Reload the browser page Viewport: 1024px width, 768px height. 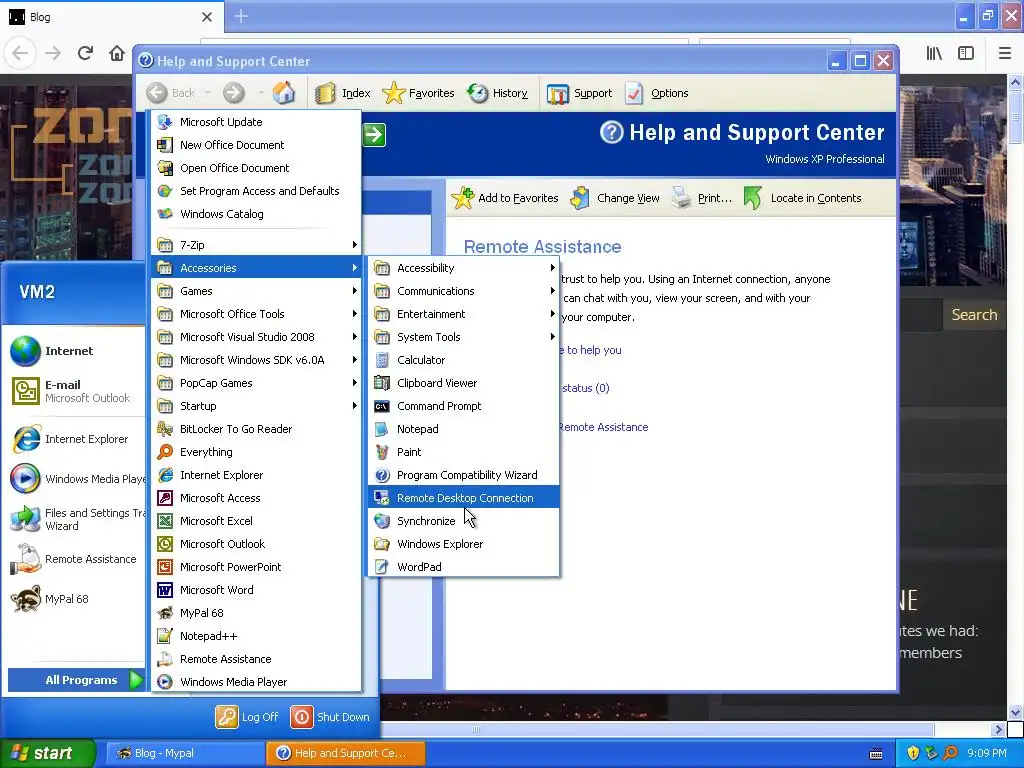(x=86, y=53)
